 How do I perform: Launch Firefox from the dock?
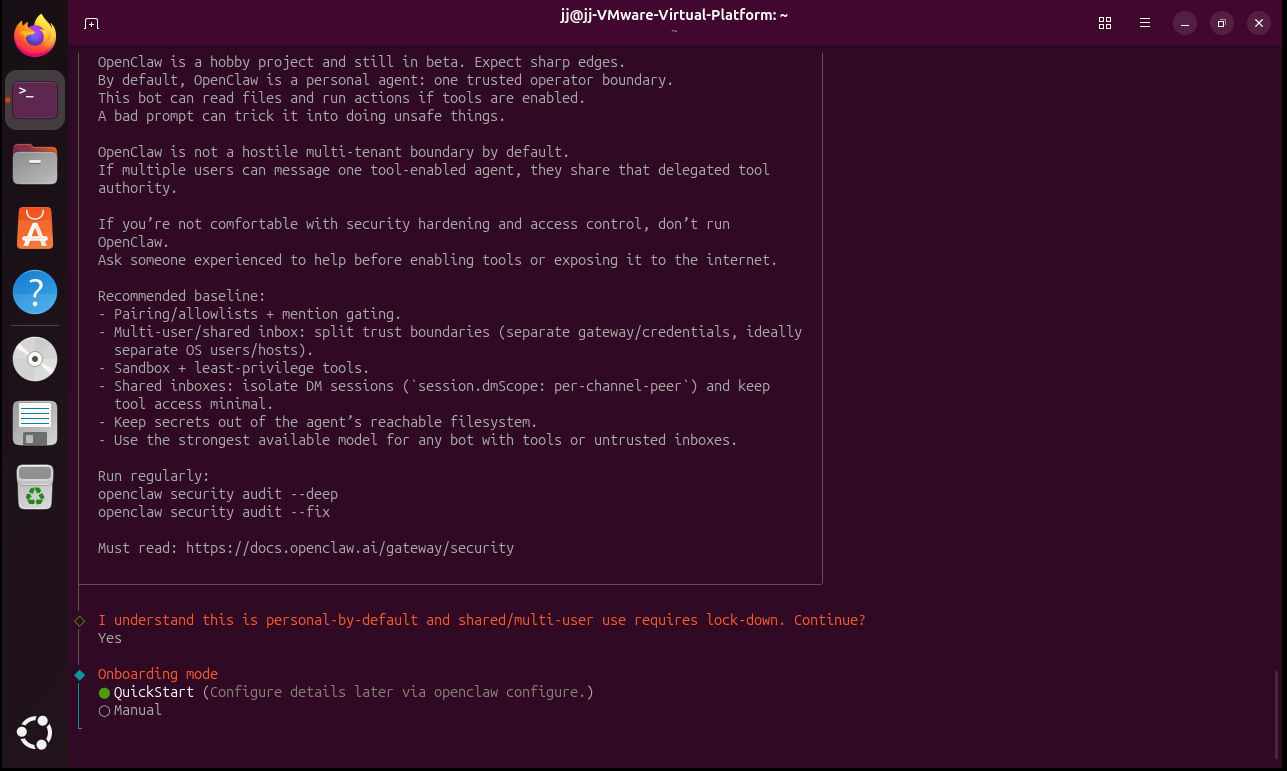(x=35, y=37)
